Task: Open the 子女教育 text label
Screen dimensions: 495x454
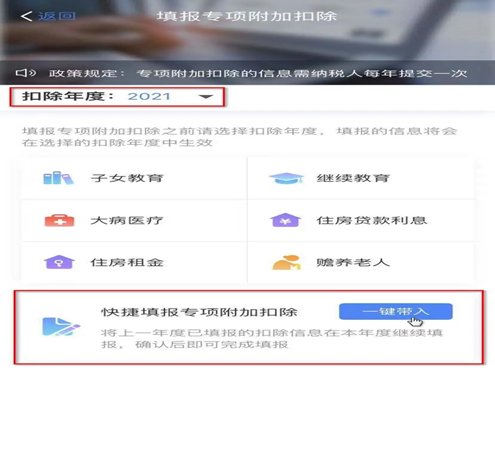Action: pos(127,178)
